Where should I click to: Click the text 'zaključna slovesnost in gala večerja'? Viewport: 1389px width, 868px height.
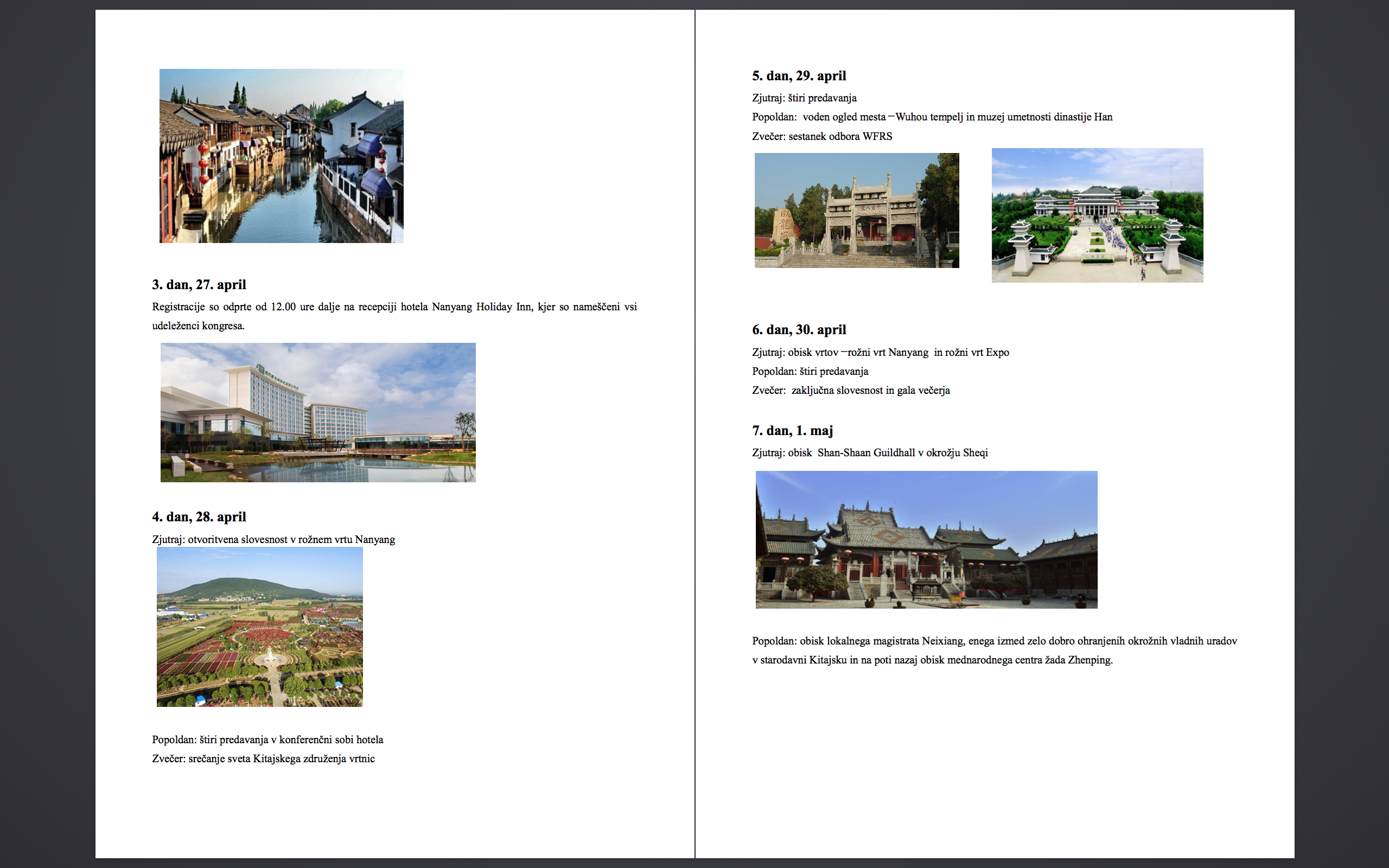point(870,391)
